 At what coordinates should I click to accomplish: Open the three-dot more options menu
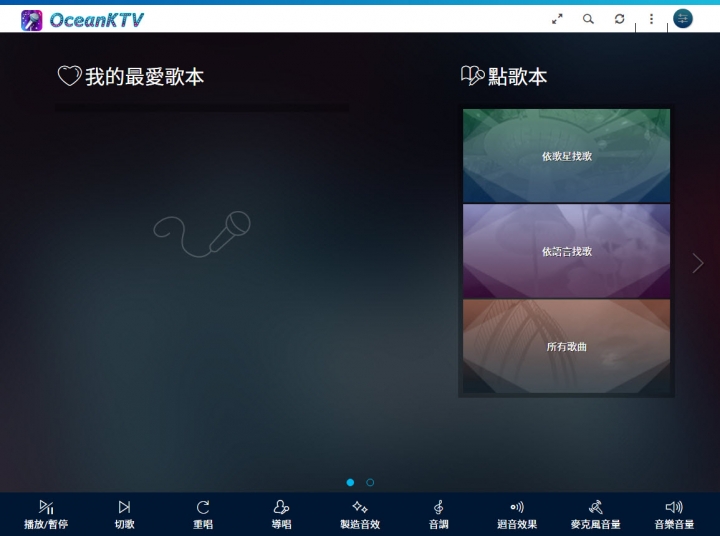point(651,19)
